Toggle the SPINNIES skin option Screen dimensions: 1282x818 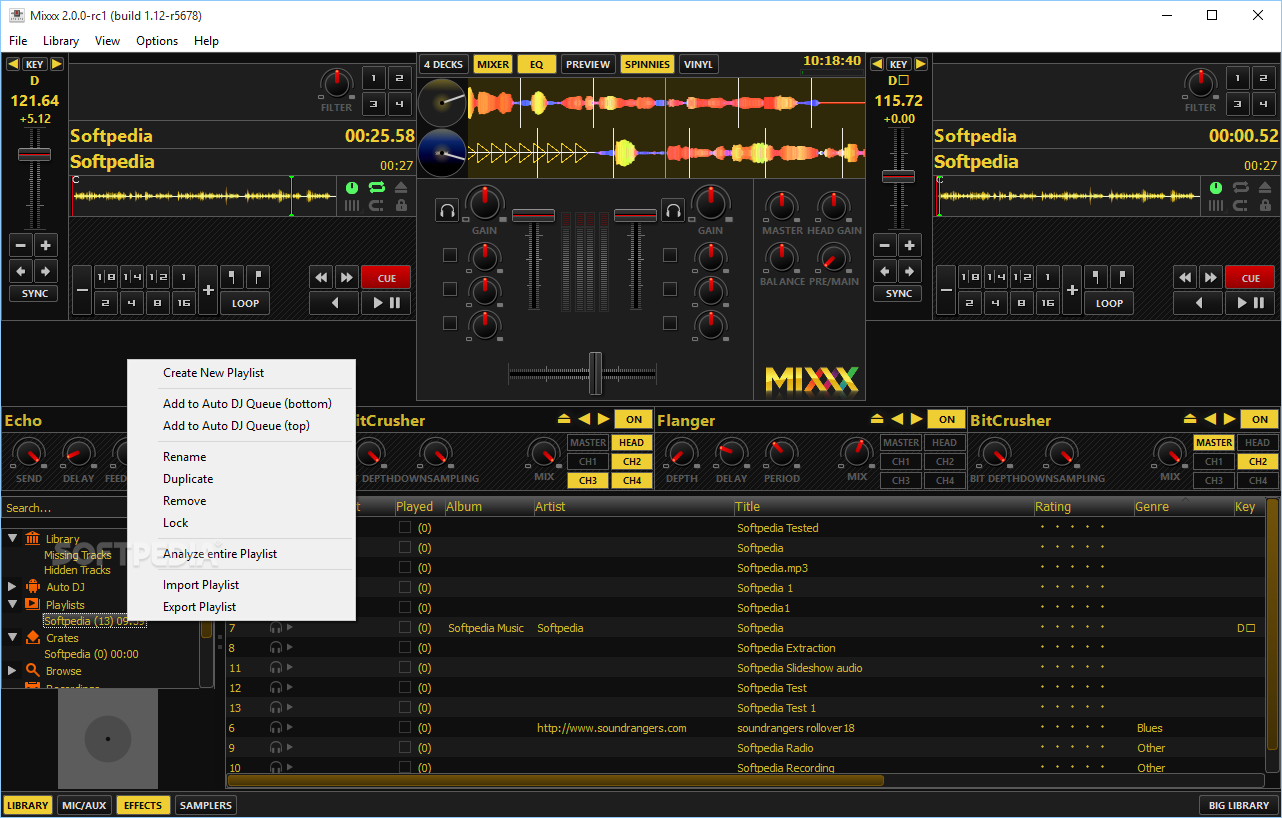[x=647, y=64]
